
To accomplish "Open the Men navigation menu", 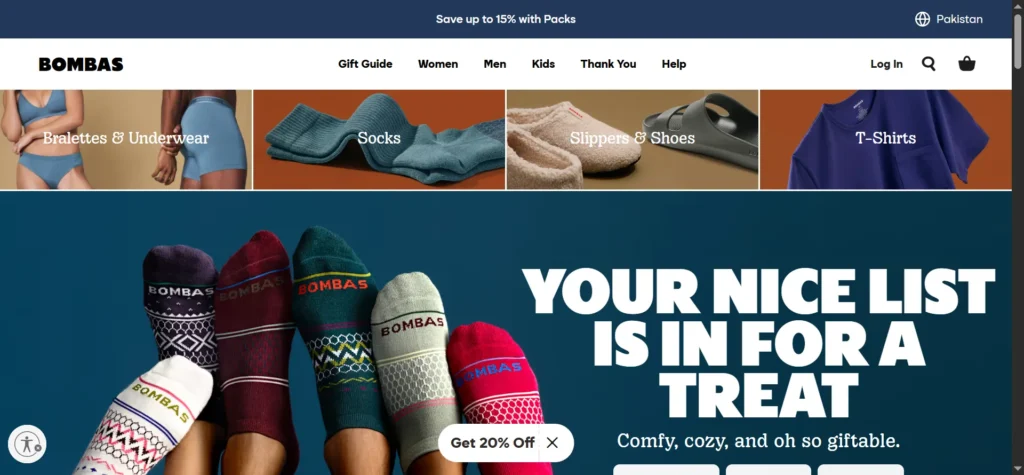I will (x=494, y=64).
